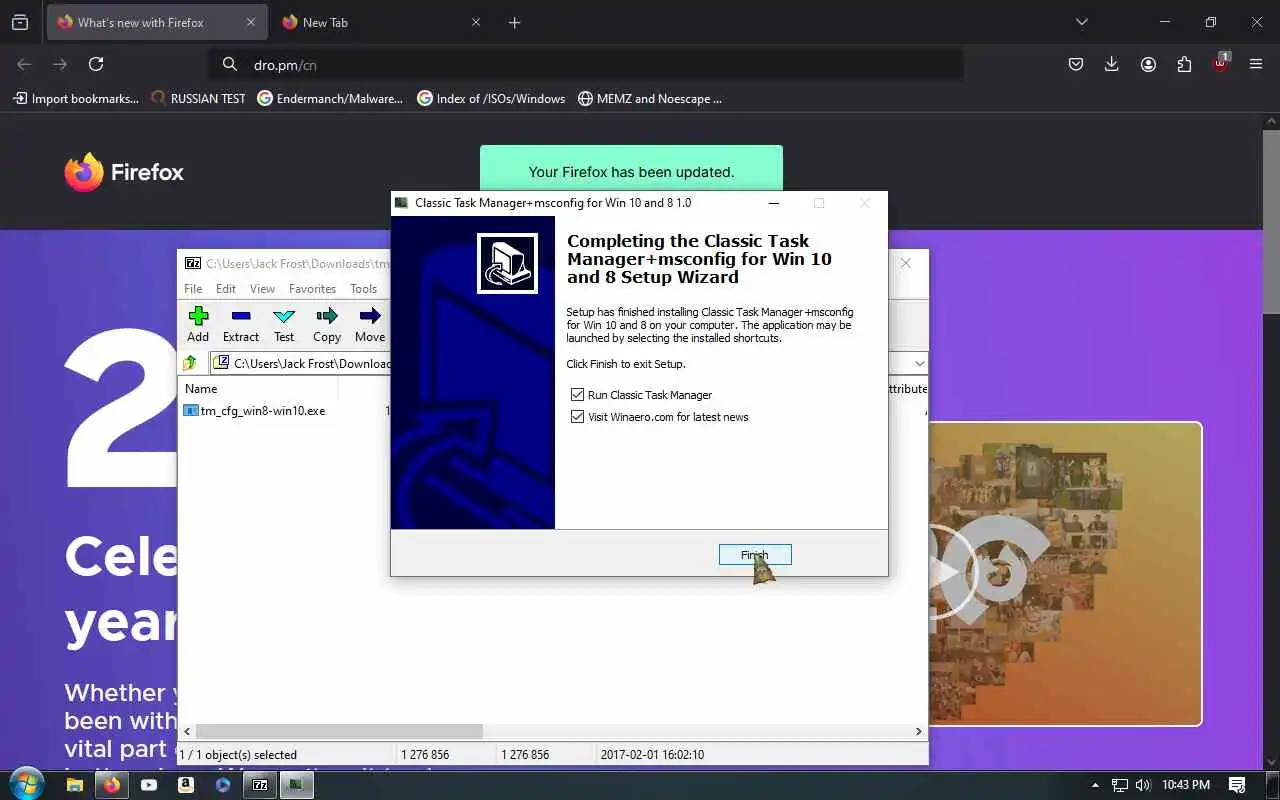Click the uBlock Origin extension icon
The width and height of the screenshot is (1280, 800).
(x=1220, y=64)
